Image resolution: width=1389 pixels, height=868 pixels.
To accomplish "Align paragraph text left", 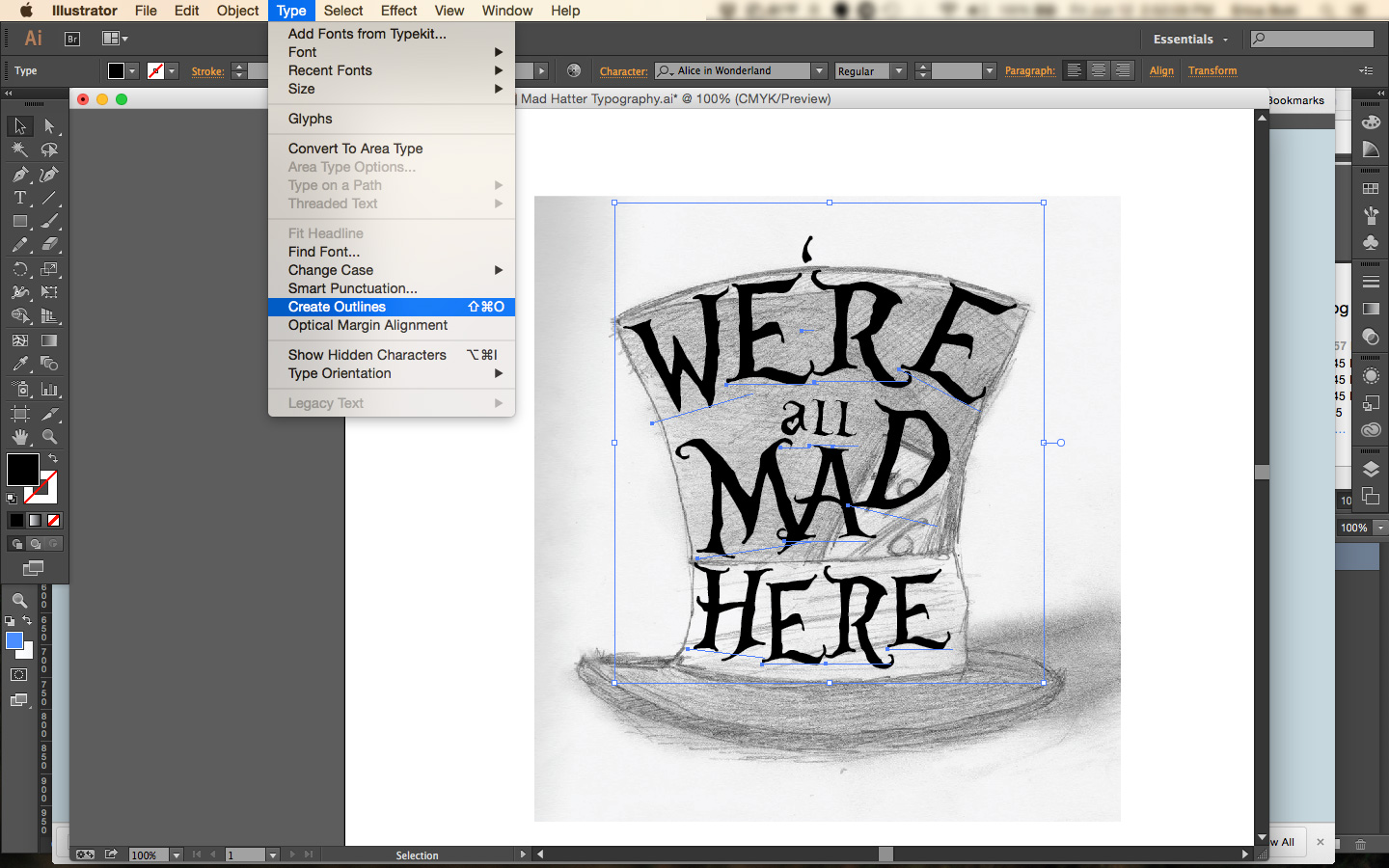I will coord(1074,70).
